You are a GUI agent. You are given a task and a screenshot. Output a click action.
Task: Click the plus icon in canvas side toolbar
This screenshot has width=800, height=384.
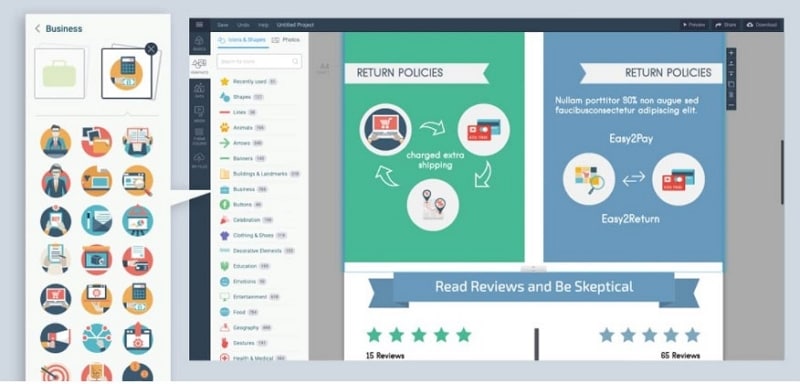tap(731, 53)
